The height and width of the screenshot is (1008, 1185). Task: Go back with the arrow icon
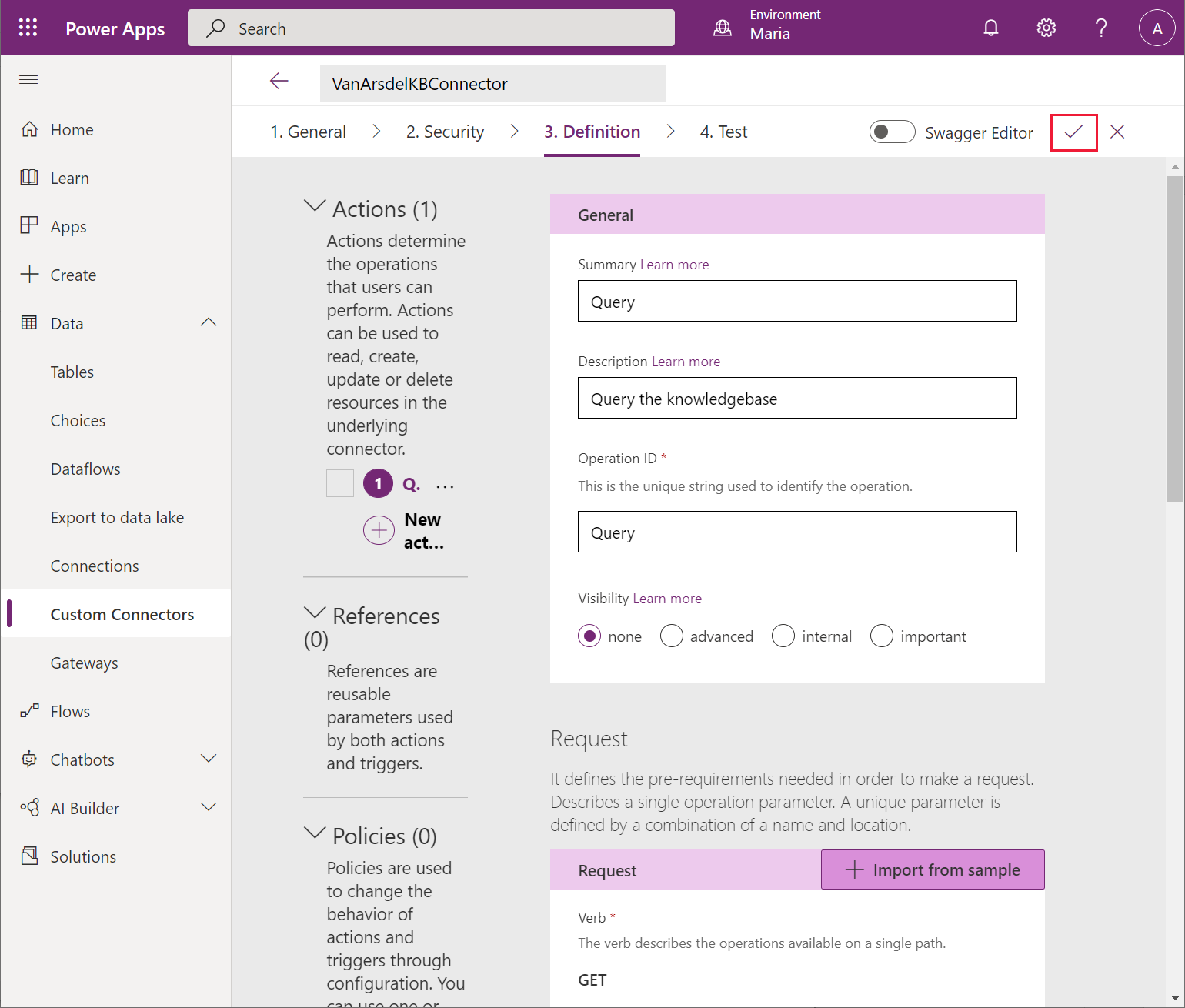(279, 82)
